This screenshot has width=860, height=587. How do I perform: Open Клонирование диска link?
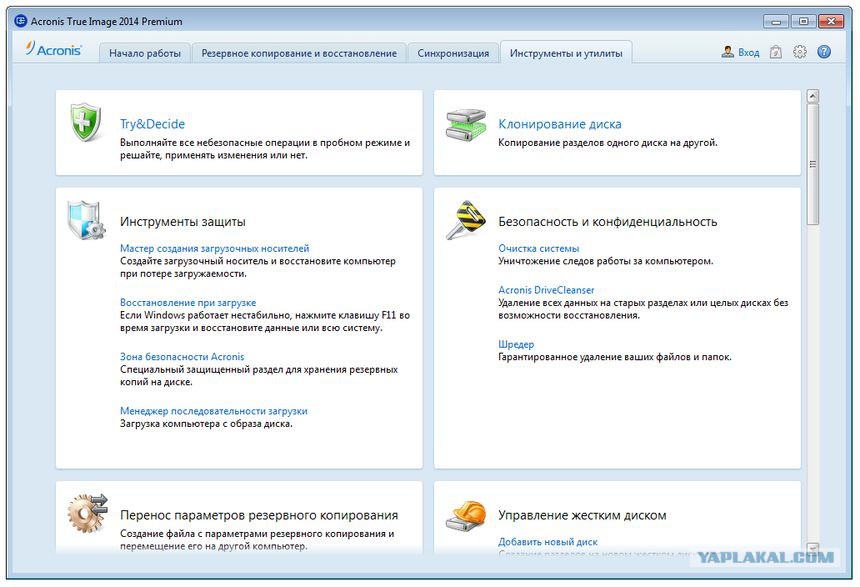560,124
